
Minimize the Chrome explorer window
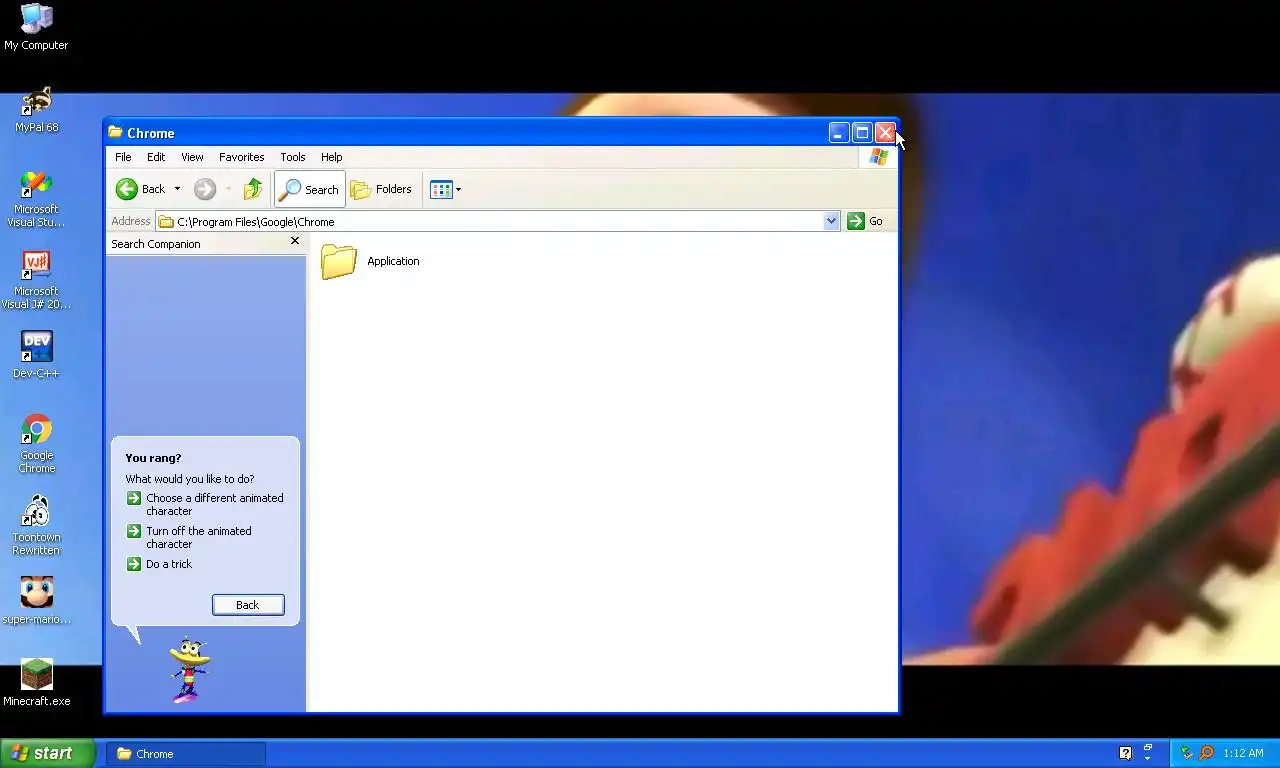point(839,132)
